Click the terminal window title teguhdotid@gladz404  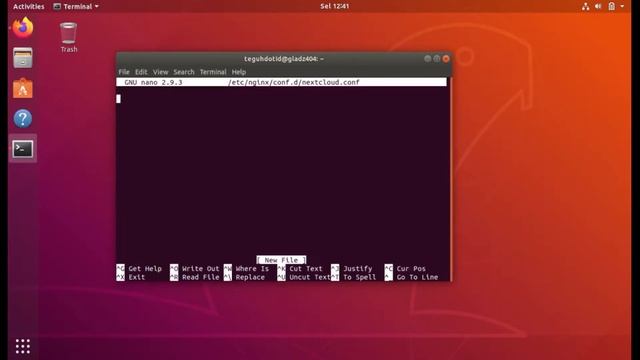[x=284, y=59]
